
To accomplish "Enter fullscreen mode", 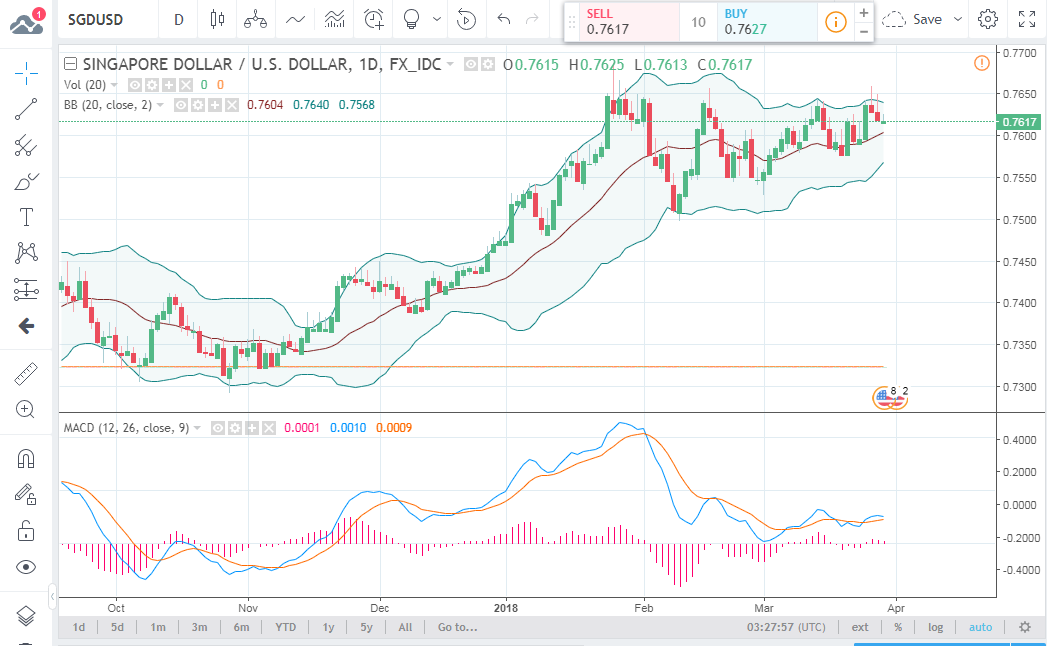I will click(x=1027, y=19).
